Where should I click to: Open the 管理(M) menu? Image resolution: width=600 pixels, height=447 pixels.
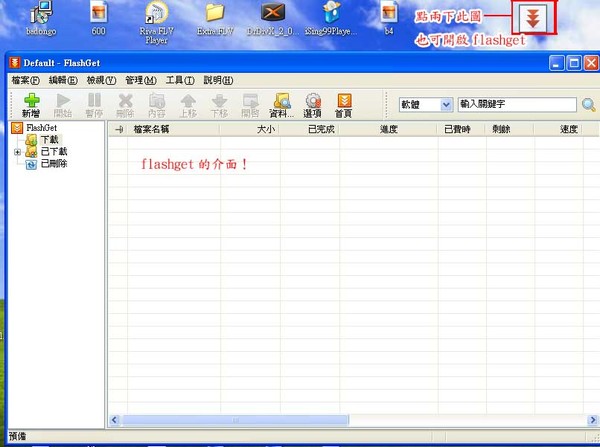click(x=141, y=80)
